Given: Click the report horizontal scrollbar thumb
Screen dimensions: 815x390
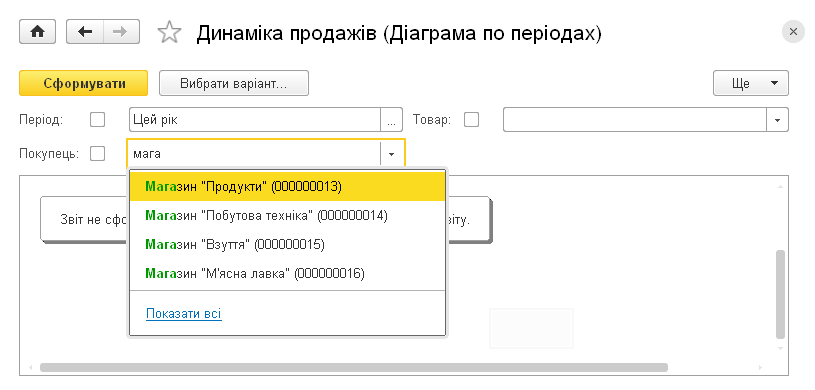Looking at the screenshot, I should [353, 368].
